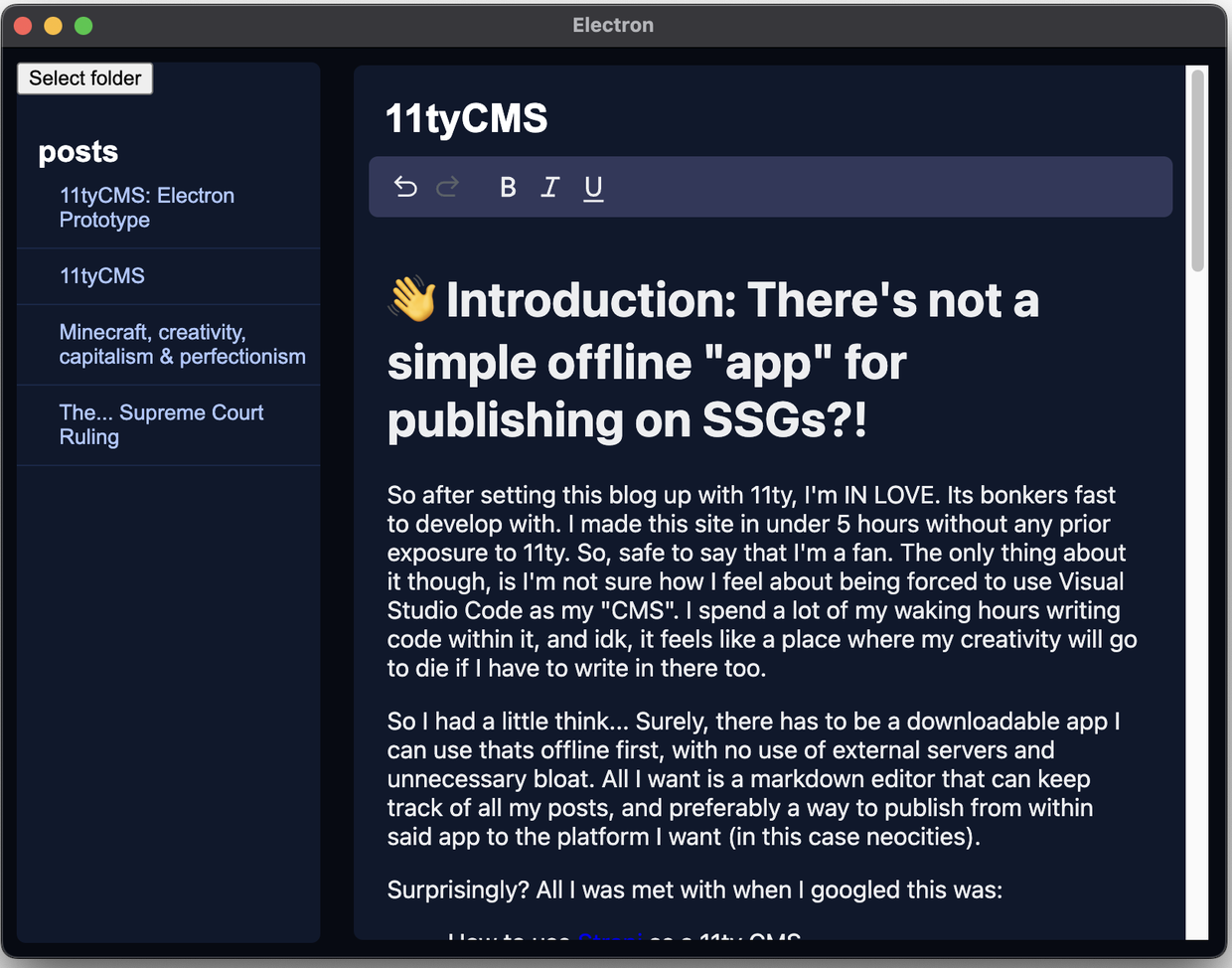The height and width of the screenshot is (968, 1232).
Task: Toggle underline formatting
Action: pos(593,187)
